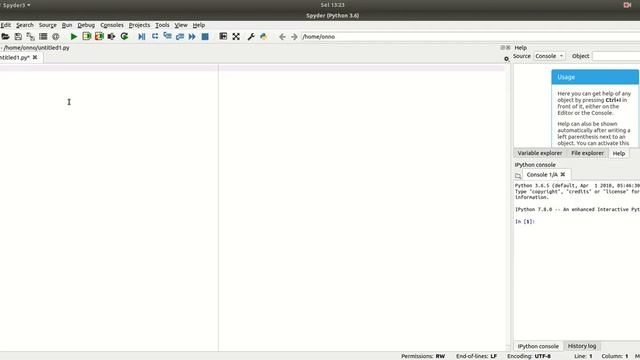
Task: Open the Edit menu
Action: click(6, 25)
